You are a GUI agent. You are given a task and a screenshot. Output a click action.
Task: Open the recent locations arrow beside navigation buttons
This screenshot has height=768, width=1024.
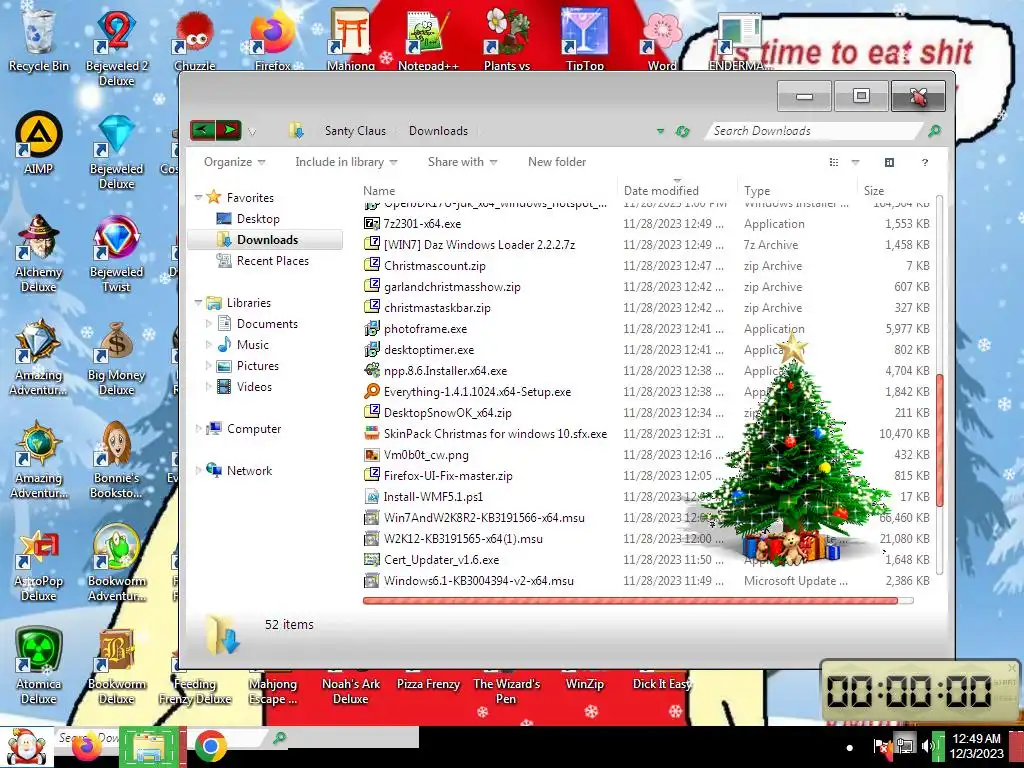252,132
